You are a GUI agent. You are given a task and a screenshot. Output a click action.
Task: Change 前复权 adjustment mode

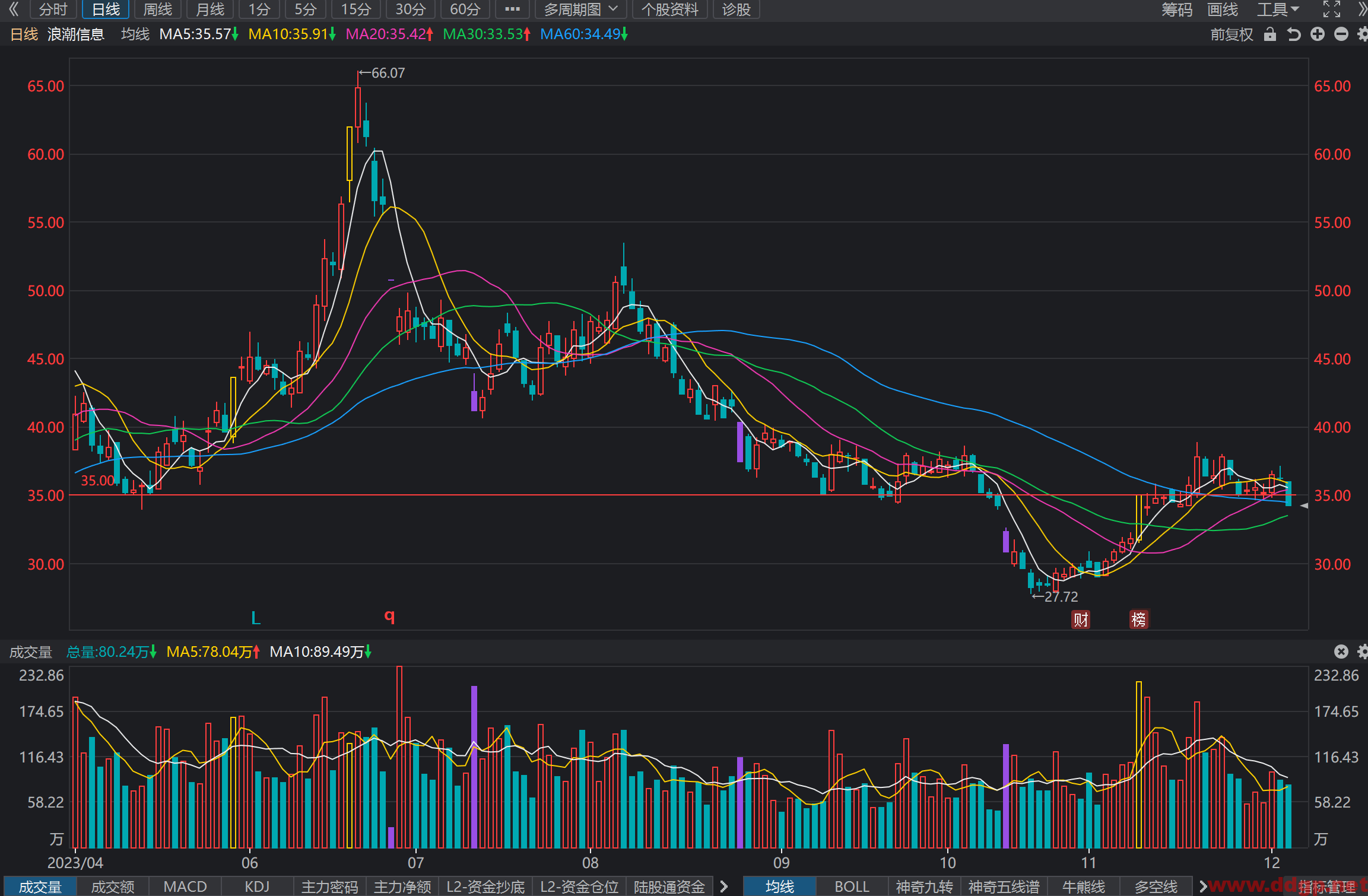click(1231, 34)
